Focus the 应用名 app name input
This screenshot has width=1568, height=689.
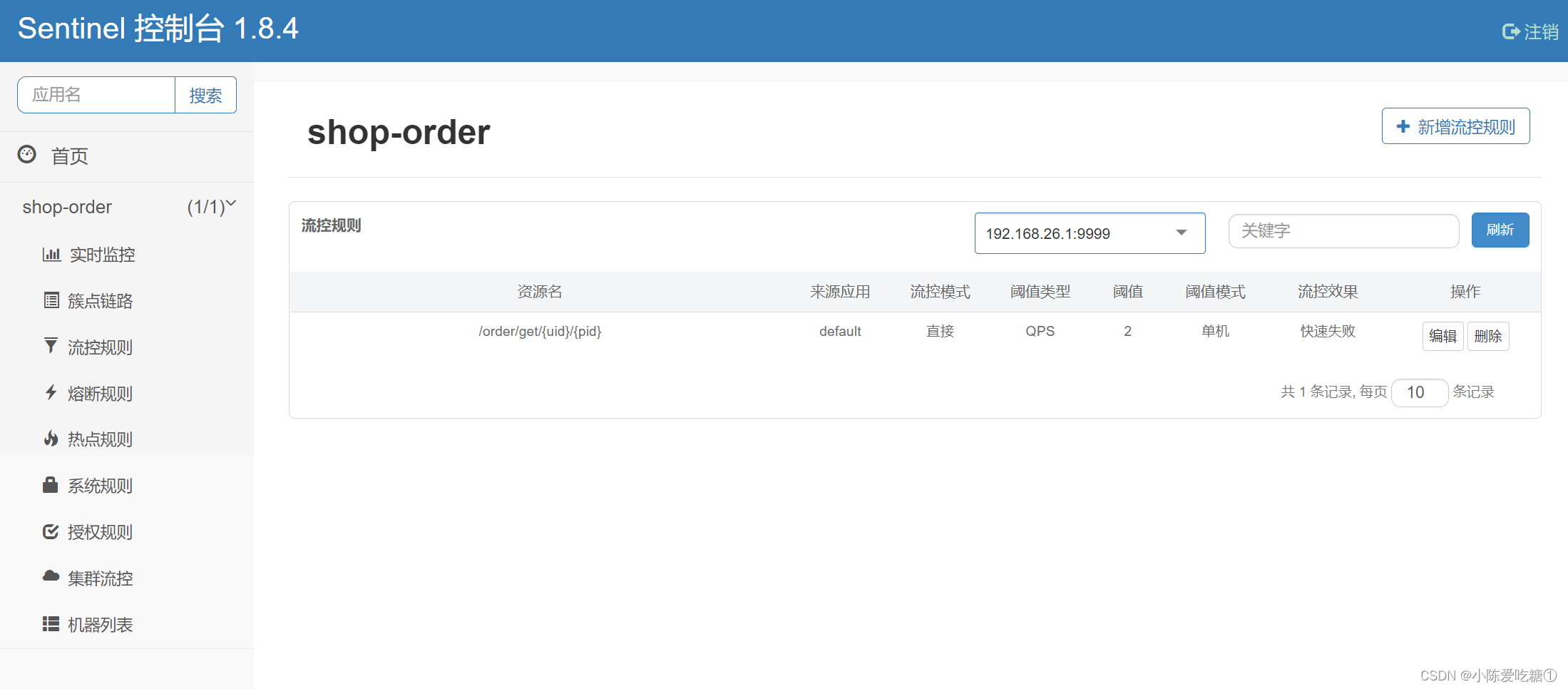[x=96, y=95]
